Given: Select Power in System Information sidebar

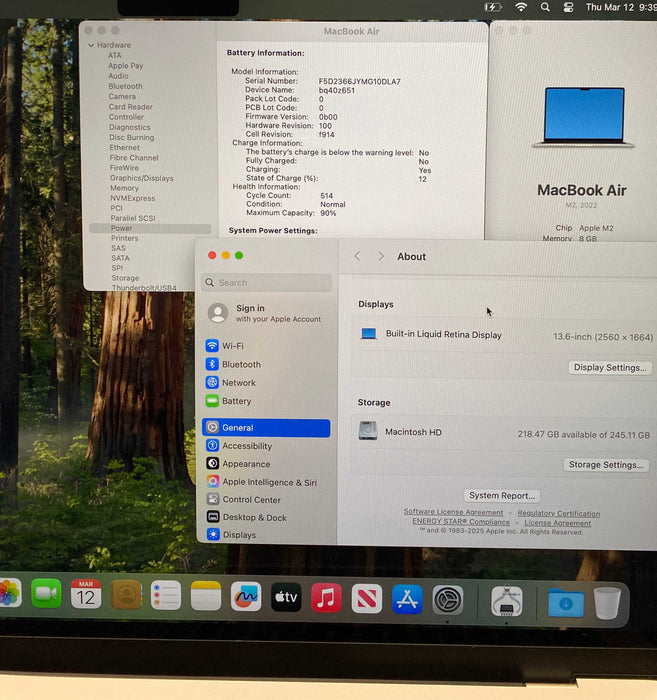Looking at the screenshot, I should (150, 228).
